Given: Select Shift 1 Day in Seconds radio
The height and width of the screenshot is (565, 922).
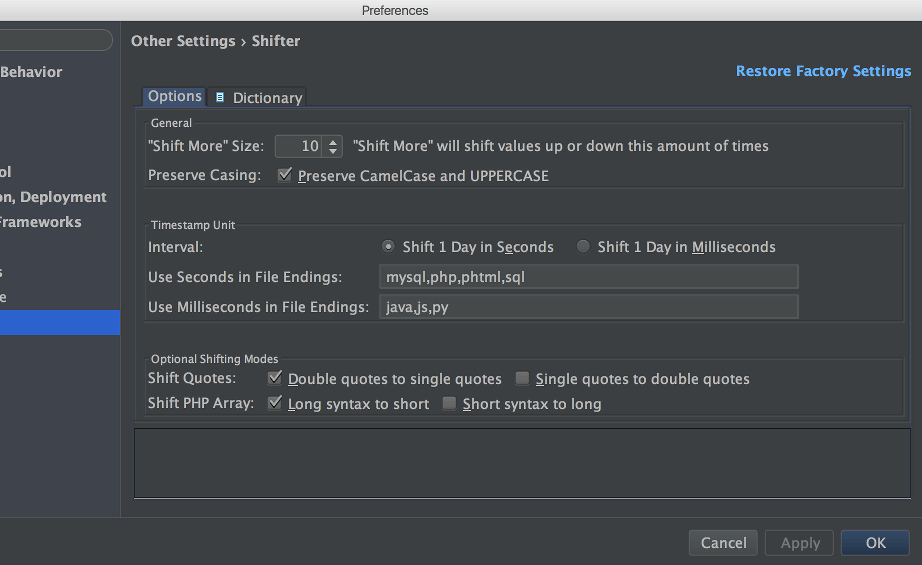Looking at the screenshot, I should coord(388,246).
